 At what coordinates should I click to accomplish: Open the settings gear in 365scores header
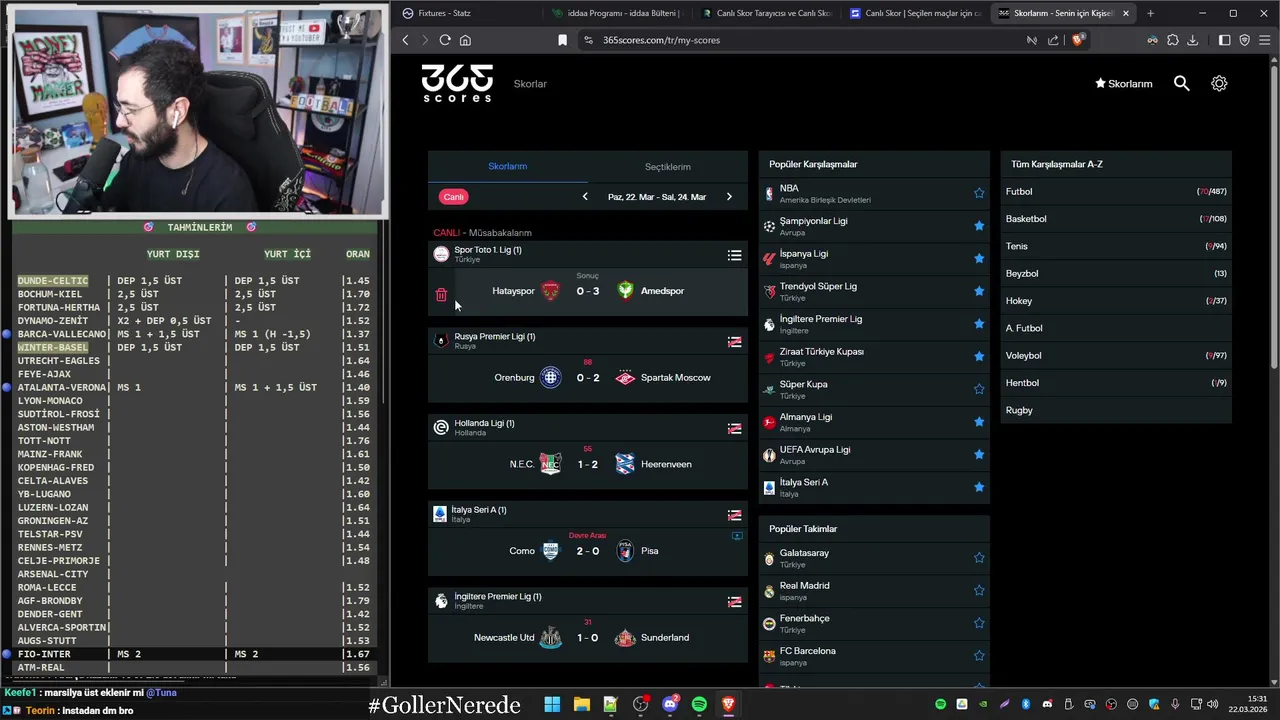(x=1219, y=84)
